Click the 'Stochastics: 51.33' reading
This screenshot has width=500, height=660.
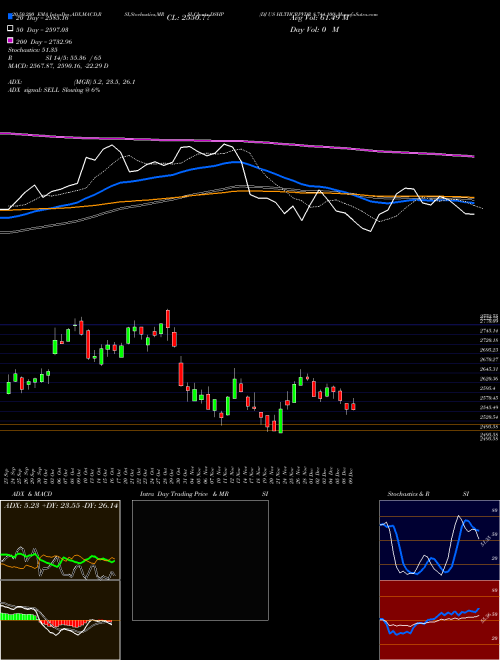click(x=32, y=50)
